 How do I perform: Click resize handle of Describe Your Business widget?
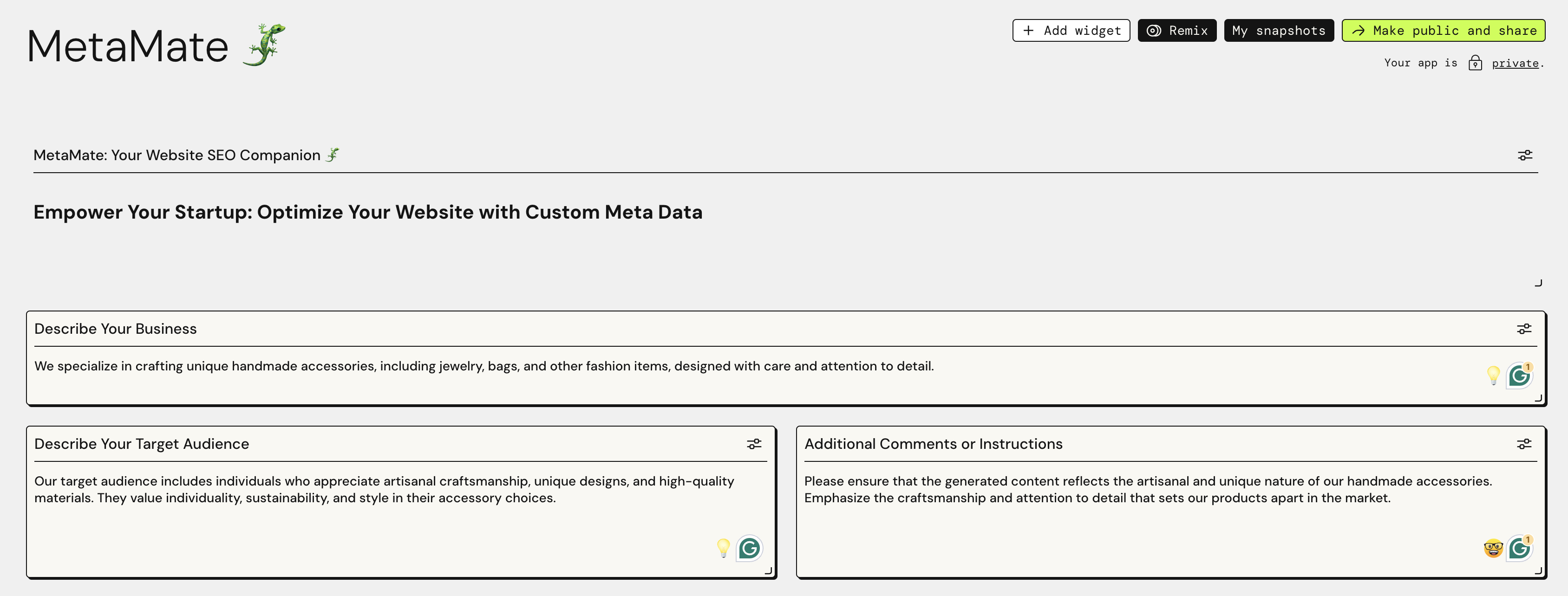point(1538,398)
